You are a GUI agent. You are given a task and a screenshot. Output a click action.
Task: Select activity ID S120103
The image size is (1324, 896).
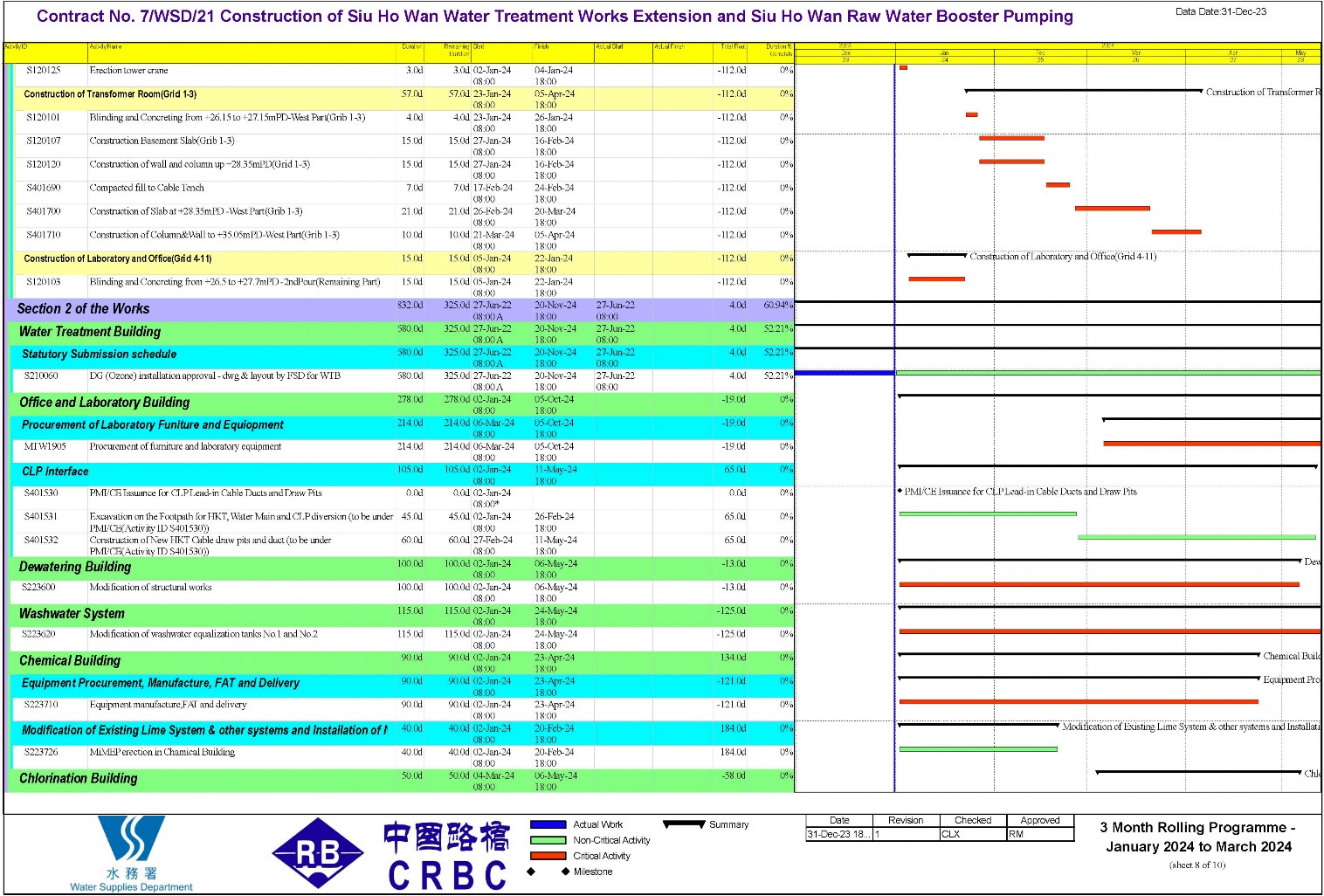tap(43, 282)
